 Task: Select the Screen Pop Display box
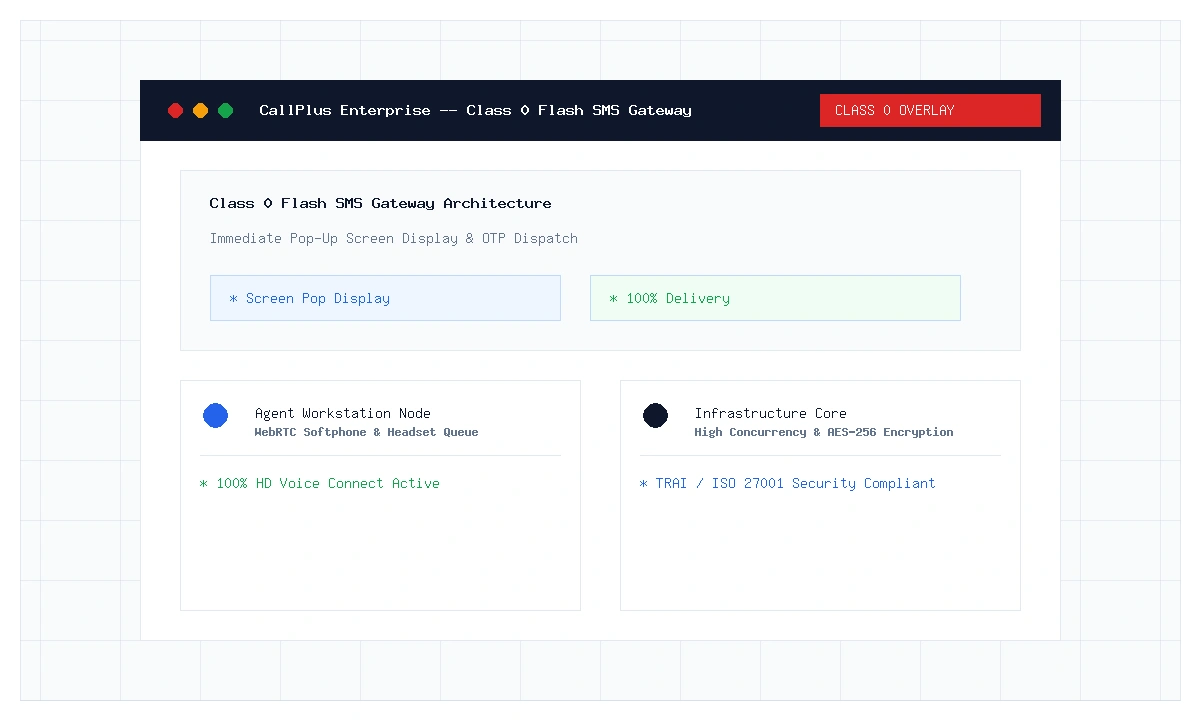[385, 298]
